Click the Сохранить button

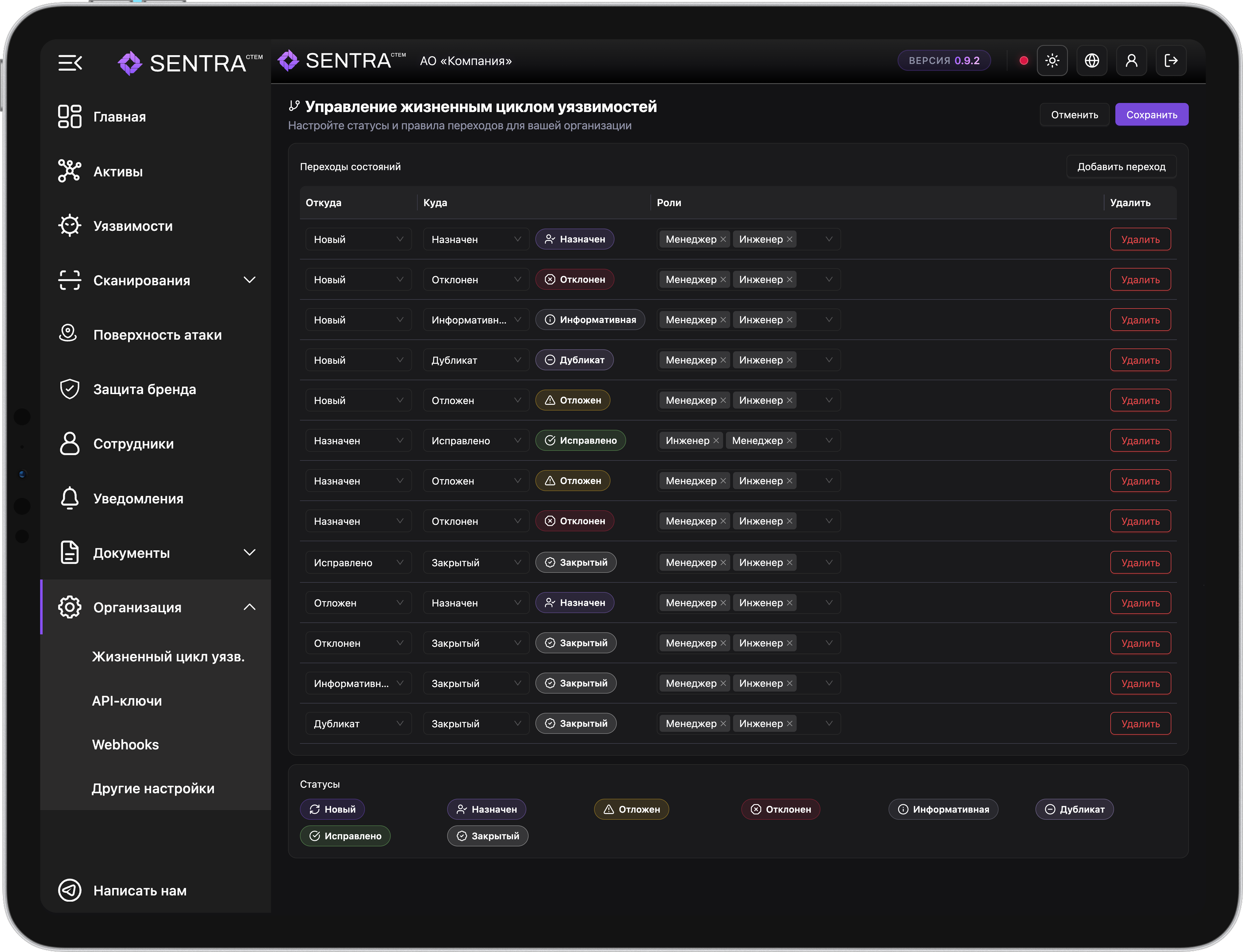point(1152,114)
